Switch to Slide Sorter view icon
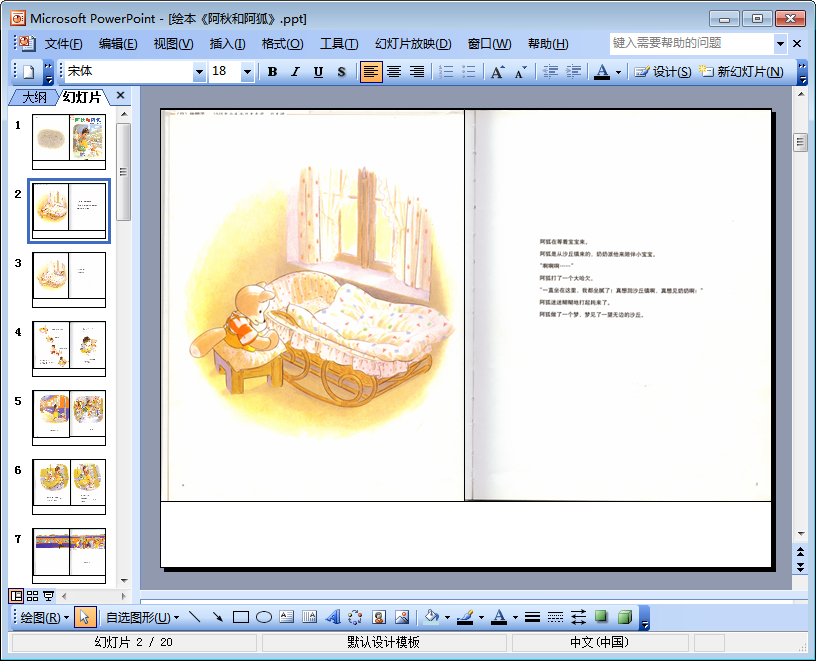This screenshot has width=816, height=661. coord(32,596)
